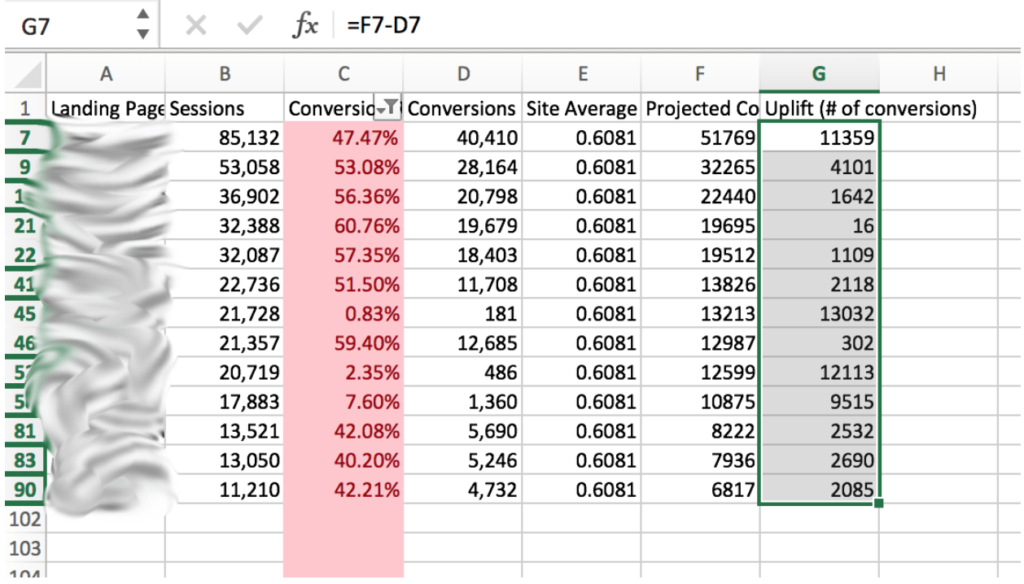Screen dimensions: 1024x584
Task: Click the Projected Conversions cell 51769
Action: point(700,139)
